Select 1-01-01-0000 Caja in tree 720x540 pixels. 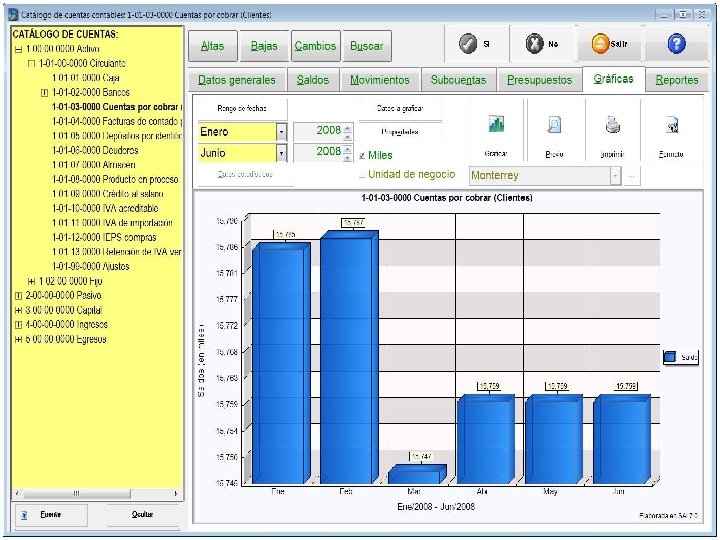pos(86,78)
